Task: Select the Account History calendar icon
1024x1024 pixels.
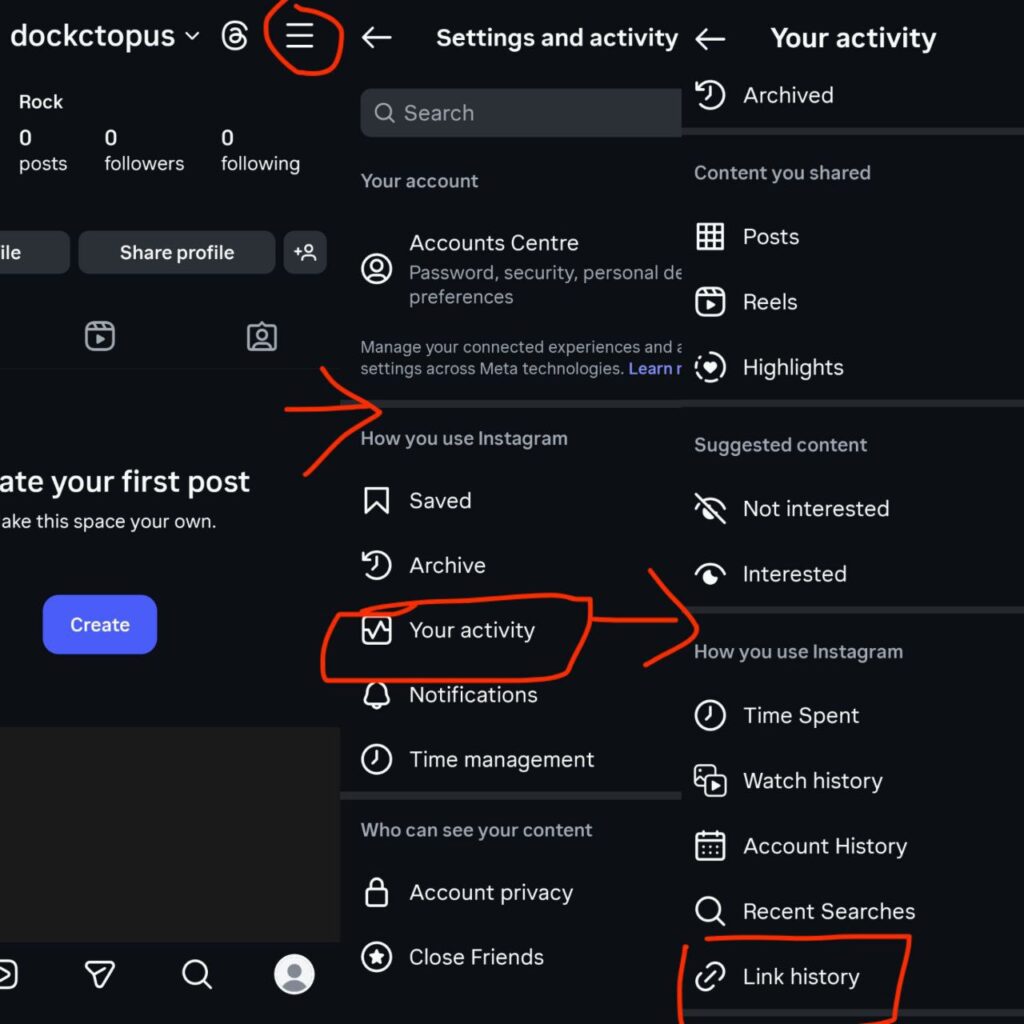Action: [x=710, y=846]
